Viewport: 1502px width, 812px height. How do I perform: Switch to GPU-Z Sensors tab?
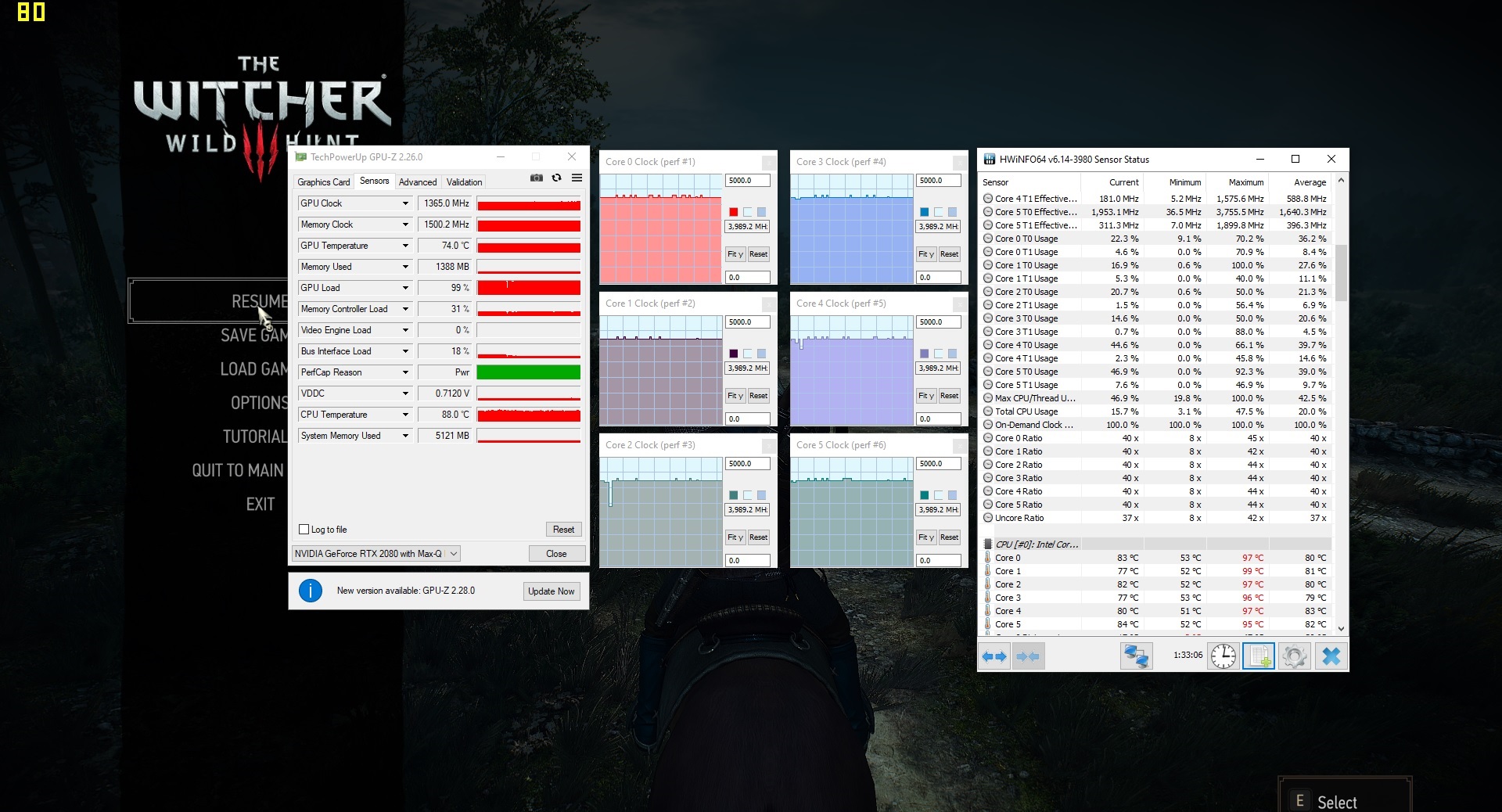point(374,181)
